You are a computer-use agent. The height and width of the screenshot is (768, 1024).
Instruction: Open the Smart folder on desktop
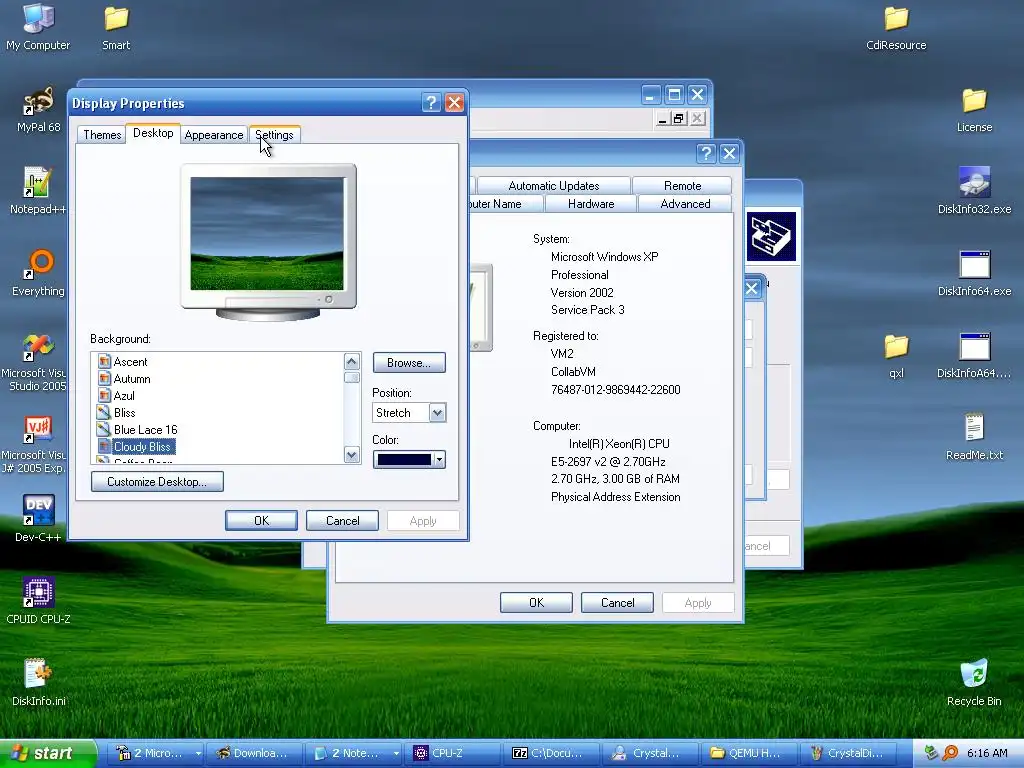point(116,27)
